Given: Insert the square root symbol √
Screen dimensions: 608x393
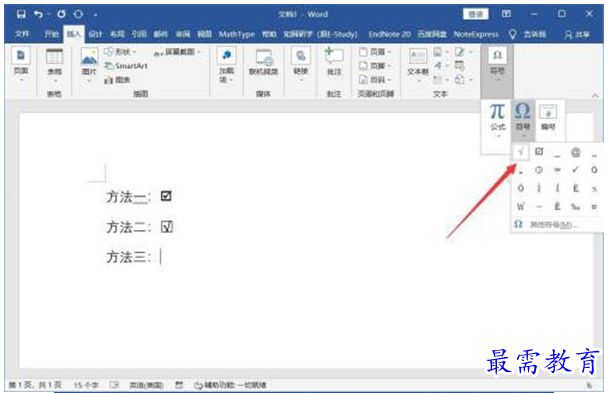Looking at the screenshot, I should point(520,152).
